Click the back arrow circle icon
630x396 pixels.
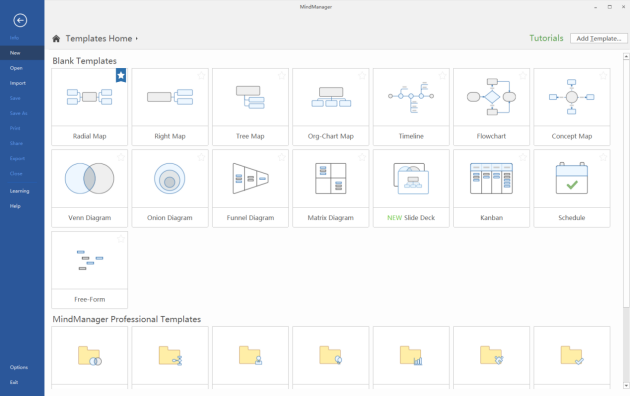[20, 20]
